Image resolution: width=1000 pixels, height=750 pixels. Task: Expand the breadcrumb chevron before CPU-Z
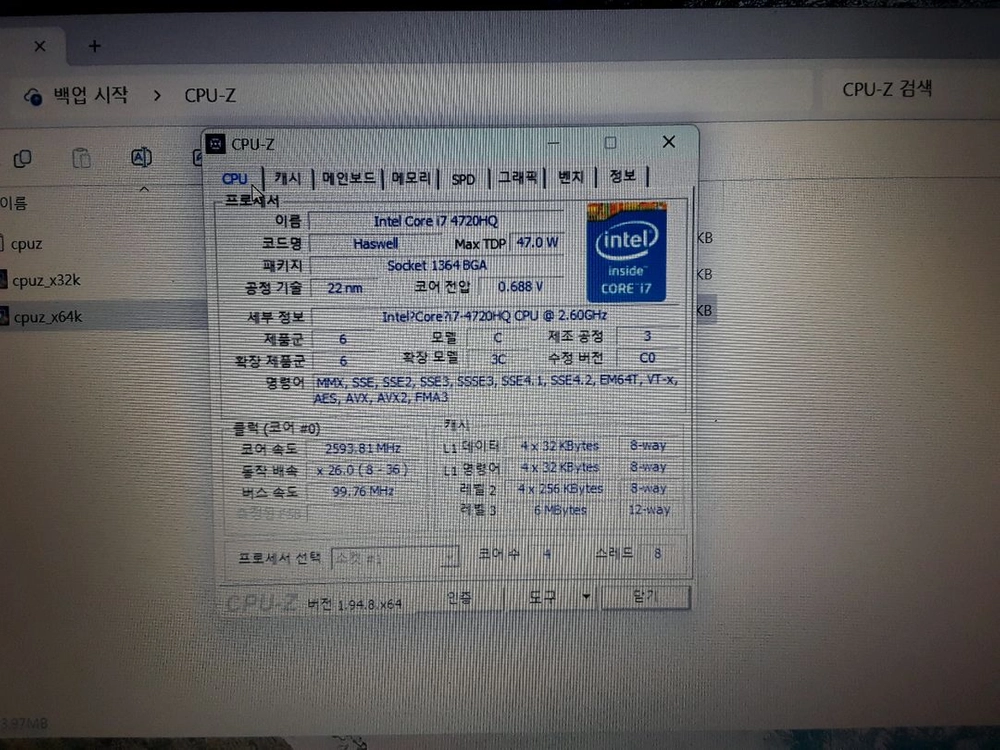(157, 96)
